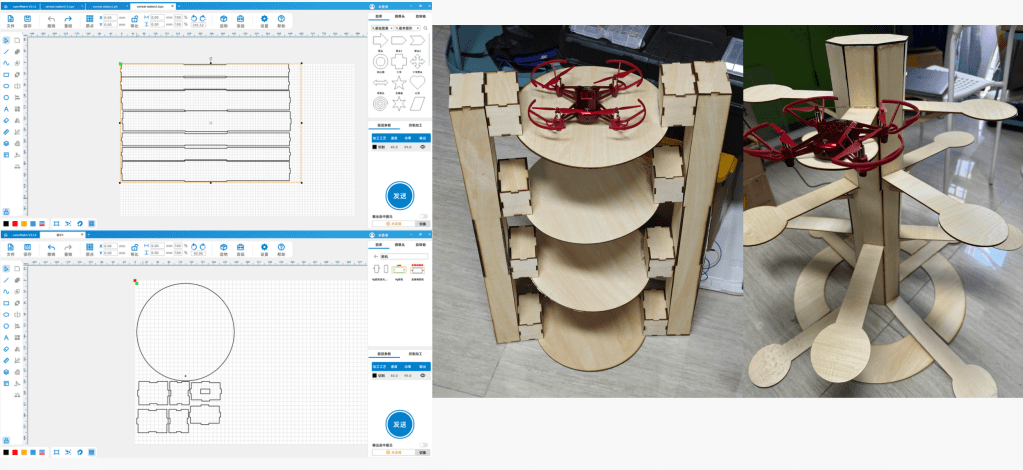
Task: Pick the red color swatch in top window
Action: coord(15,223)
